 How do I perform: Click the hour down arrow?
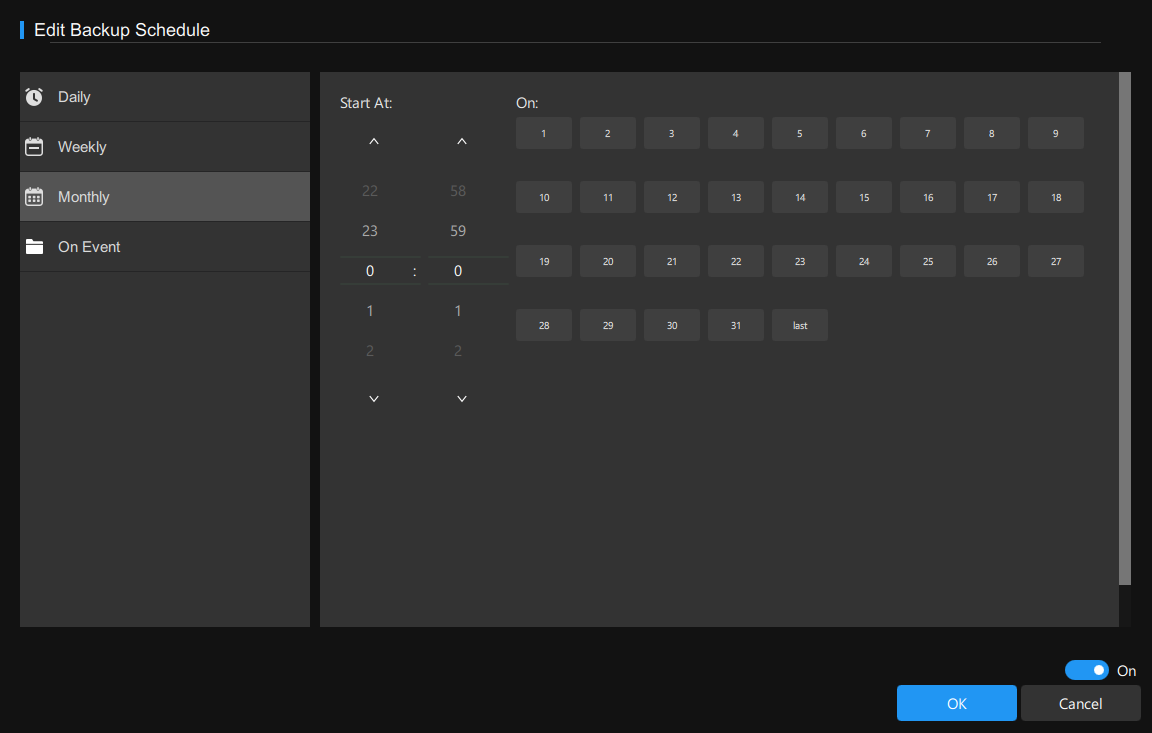pos(374,399)
